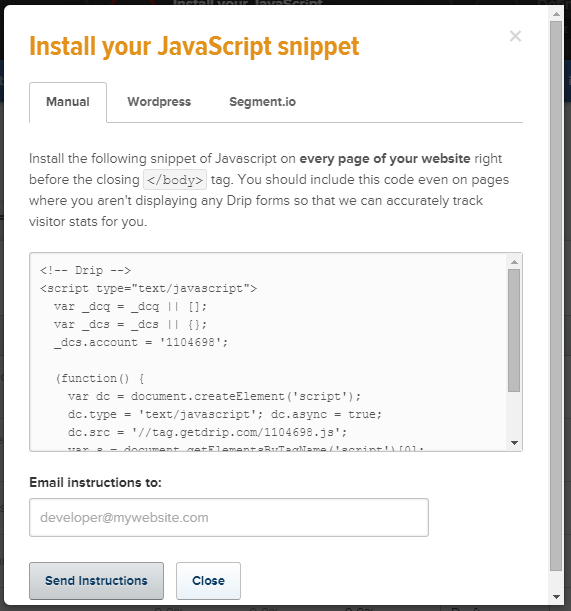Click the </body> code tag
Image resolution: width=571 pixels, height=611 pixels.
point(175,180)
